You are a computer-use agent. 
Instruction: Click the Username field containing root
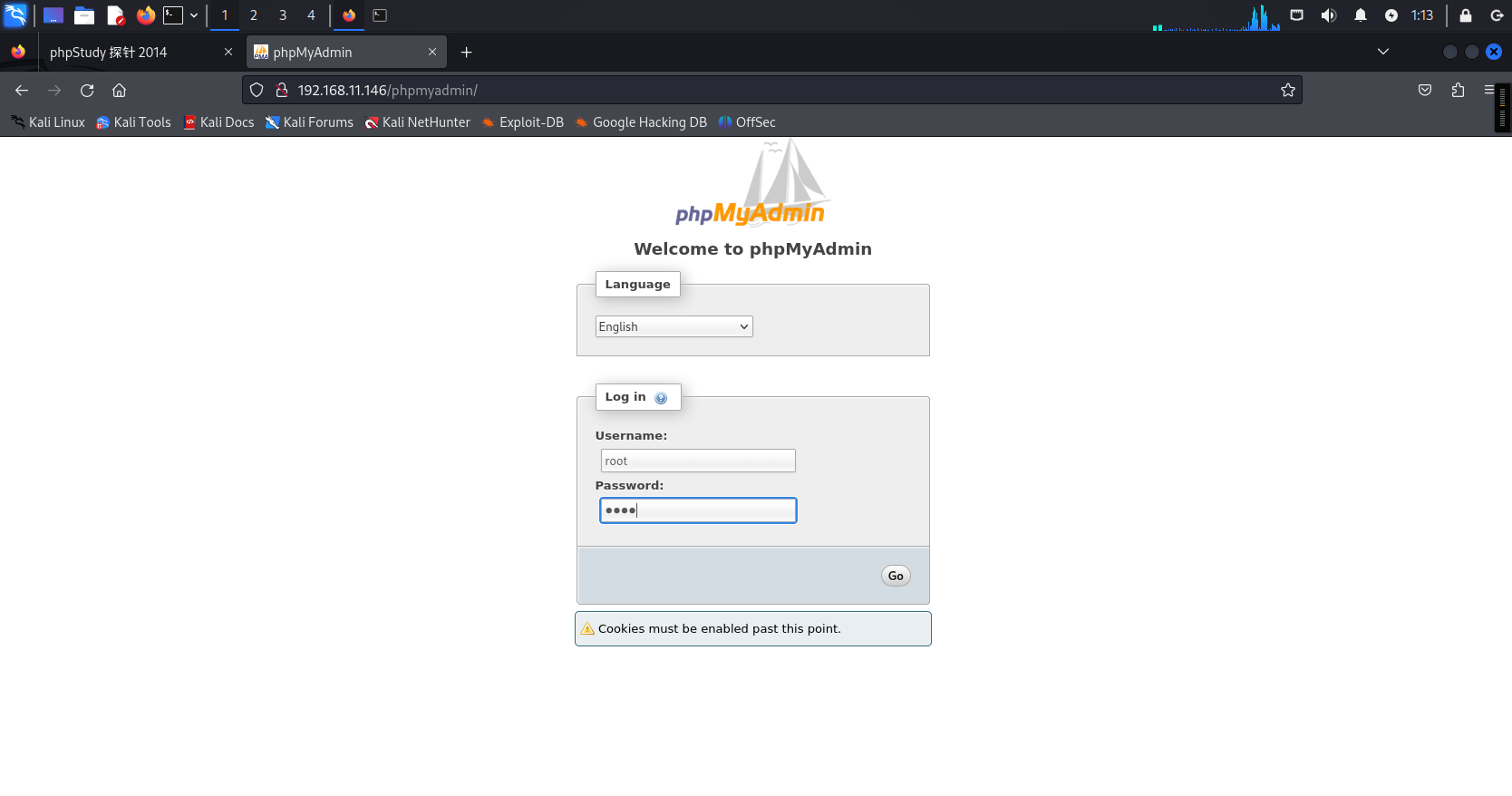coord(698,461)
